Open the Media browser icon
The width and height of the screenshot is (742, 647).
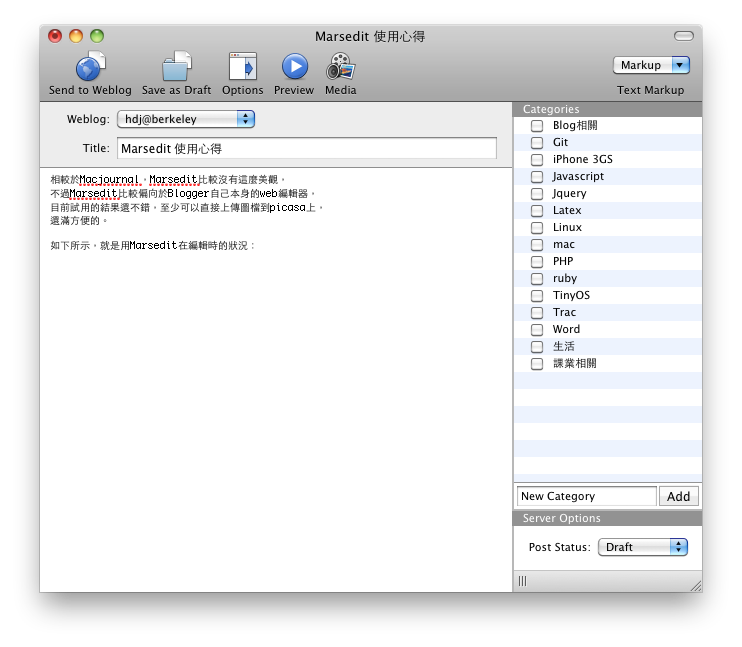[341, 66]
